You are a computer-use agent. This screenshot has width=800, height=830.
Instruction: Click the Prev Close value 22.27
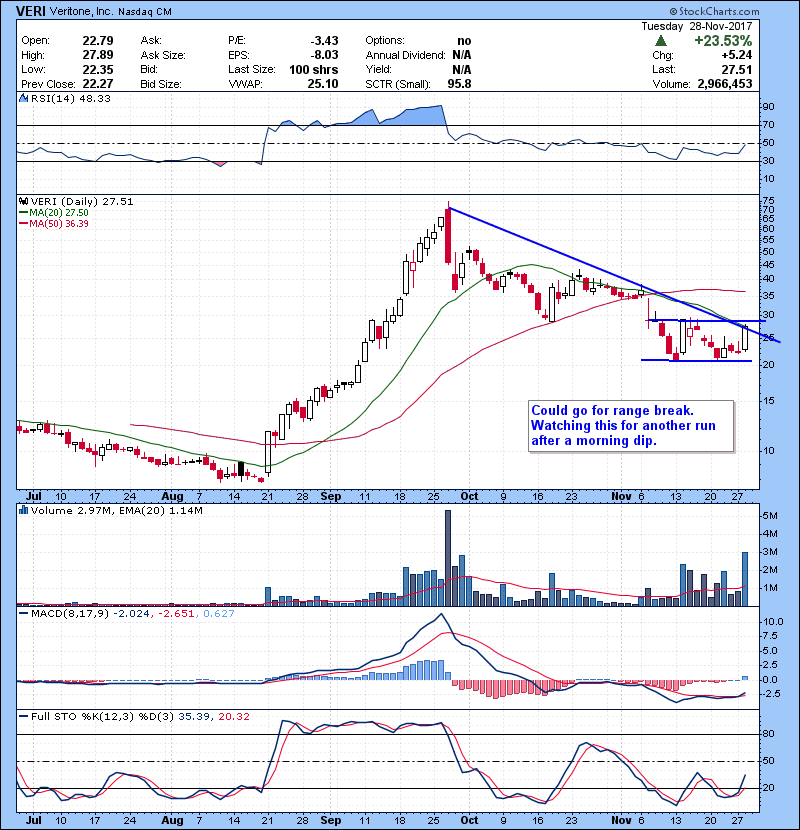[98, 84]
